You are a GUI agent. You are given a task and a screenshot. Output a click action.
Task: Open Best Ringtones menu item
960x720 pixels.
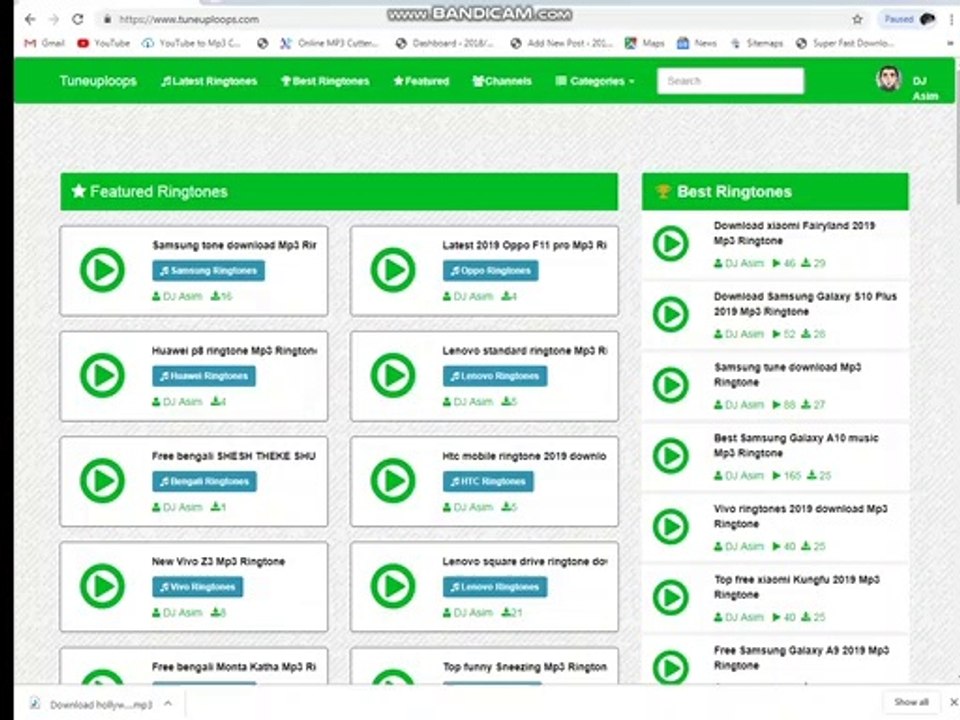pos(325,81)
